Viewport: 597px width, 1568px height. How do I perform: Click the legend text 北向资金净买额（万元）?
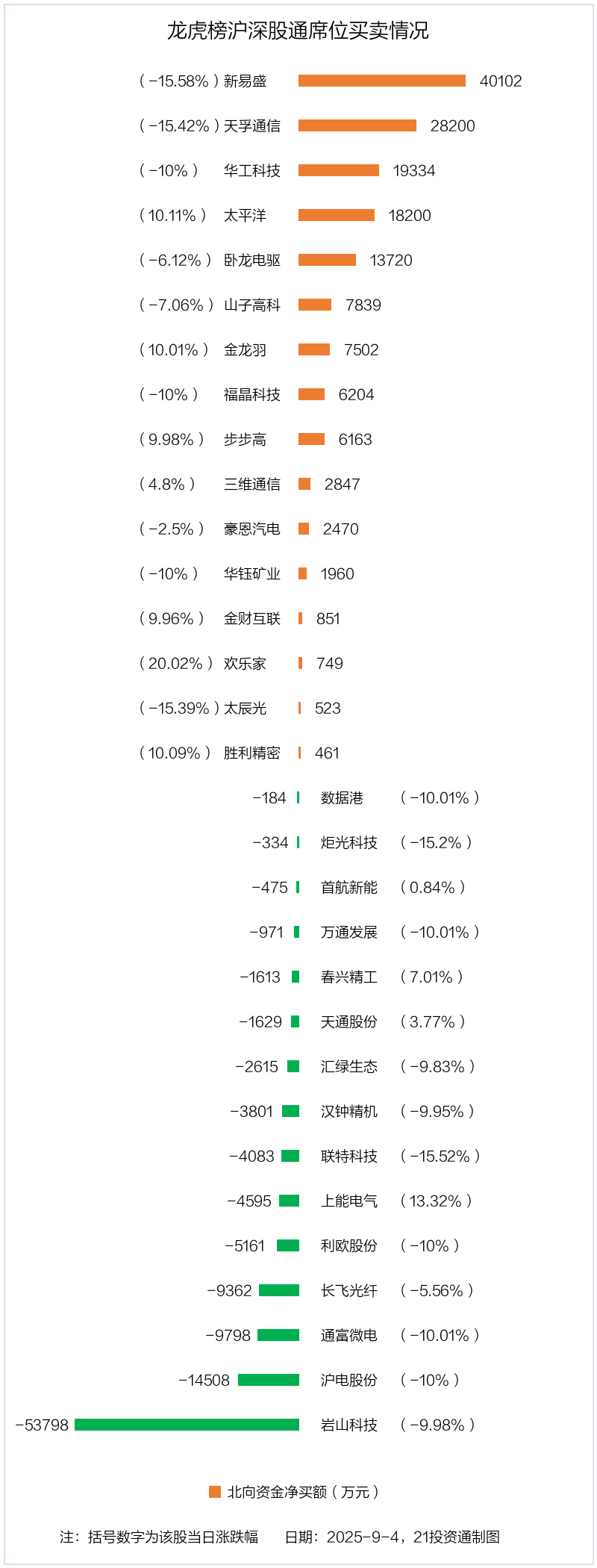tap(304, 1492)
